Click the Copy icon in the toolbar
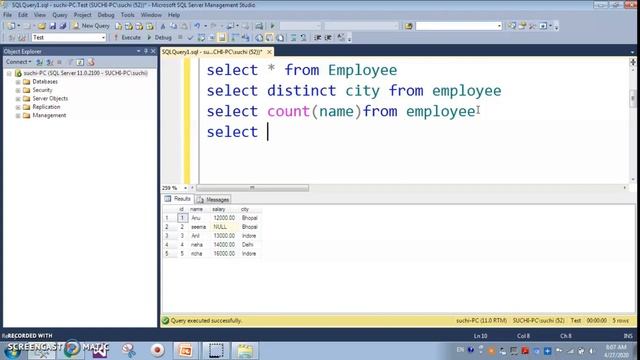The height and width of the screenshot is (360, 640). (173, 26)
